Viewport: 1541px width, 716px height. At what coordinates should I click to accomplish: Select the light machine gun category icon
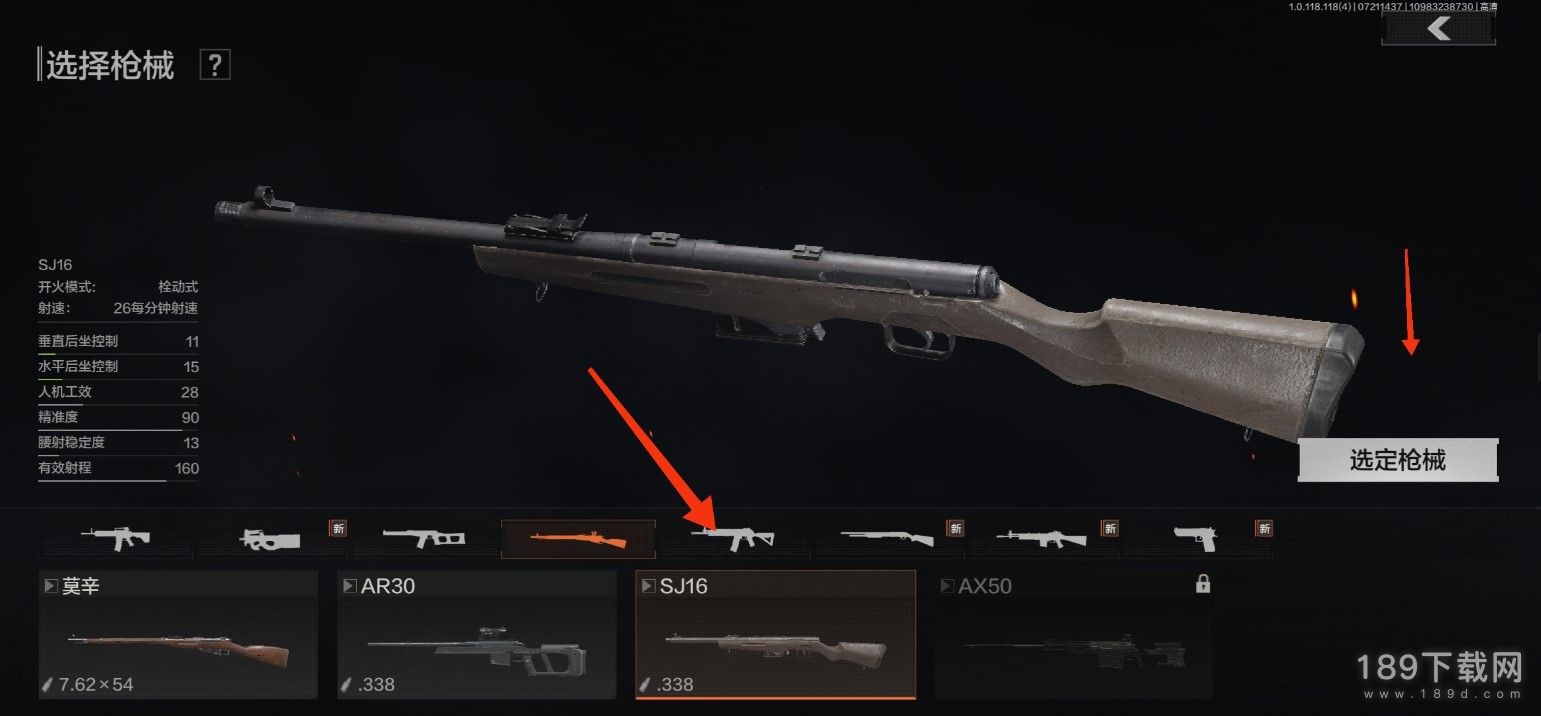tap(1042, 538)
